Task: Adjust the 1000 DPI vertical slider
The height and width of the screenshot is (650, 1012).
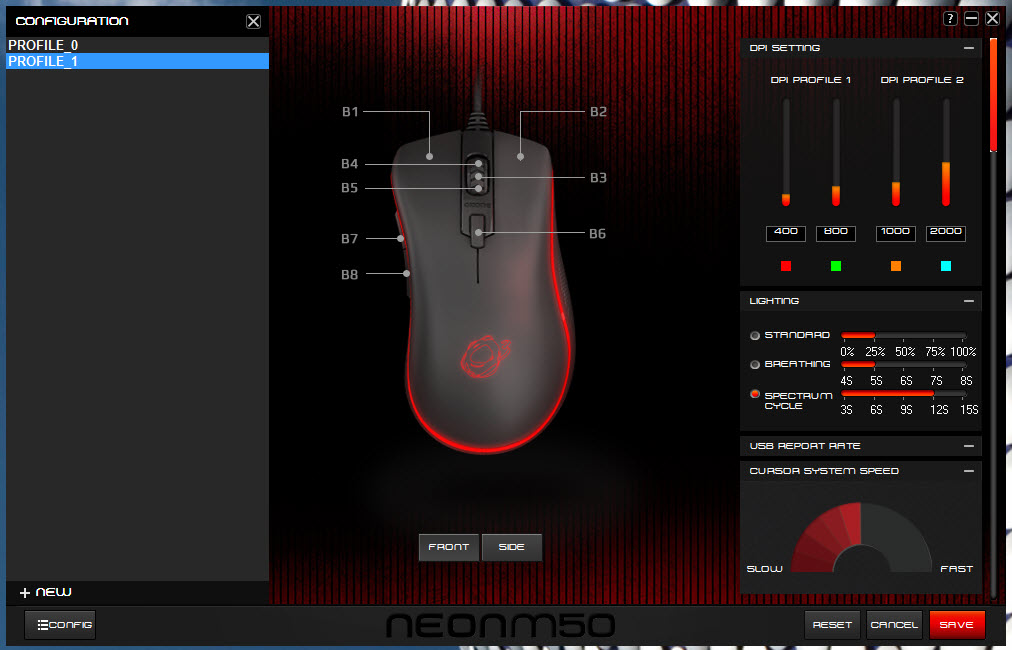Action: [x=896, y=152]
